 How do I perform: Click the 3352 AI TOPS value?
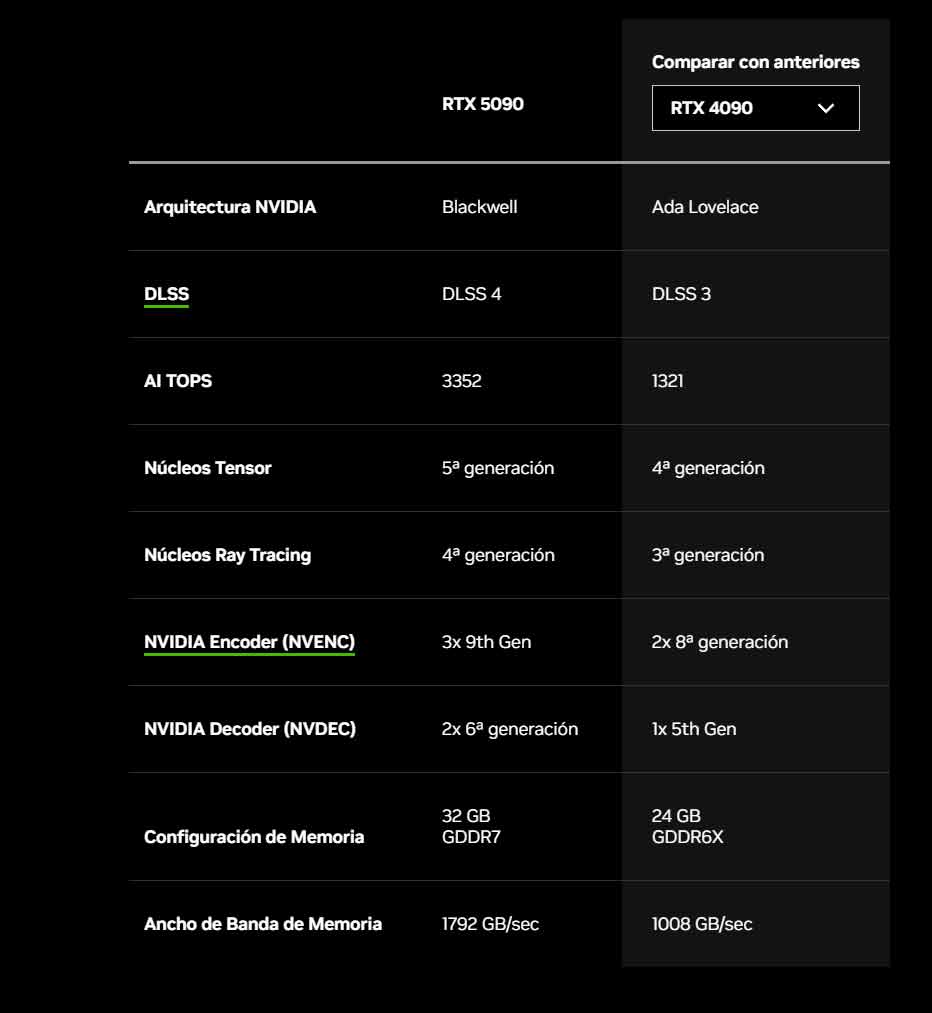point(461,381)
